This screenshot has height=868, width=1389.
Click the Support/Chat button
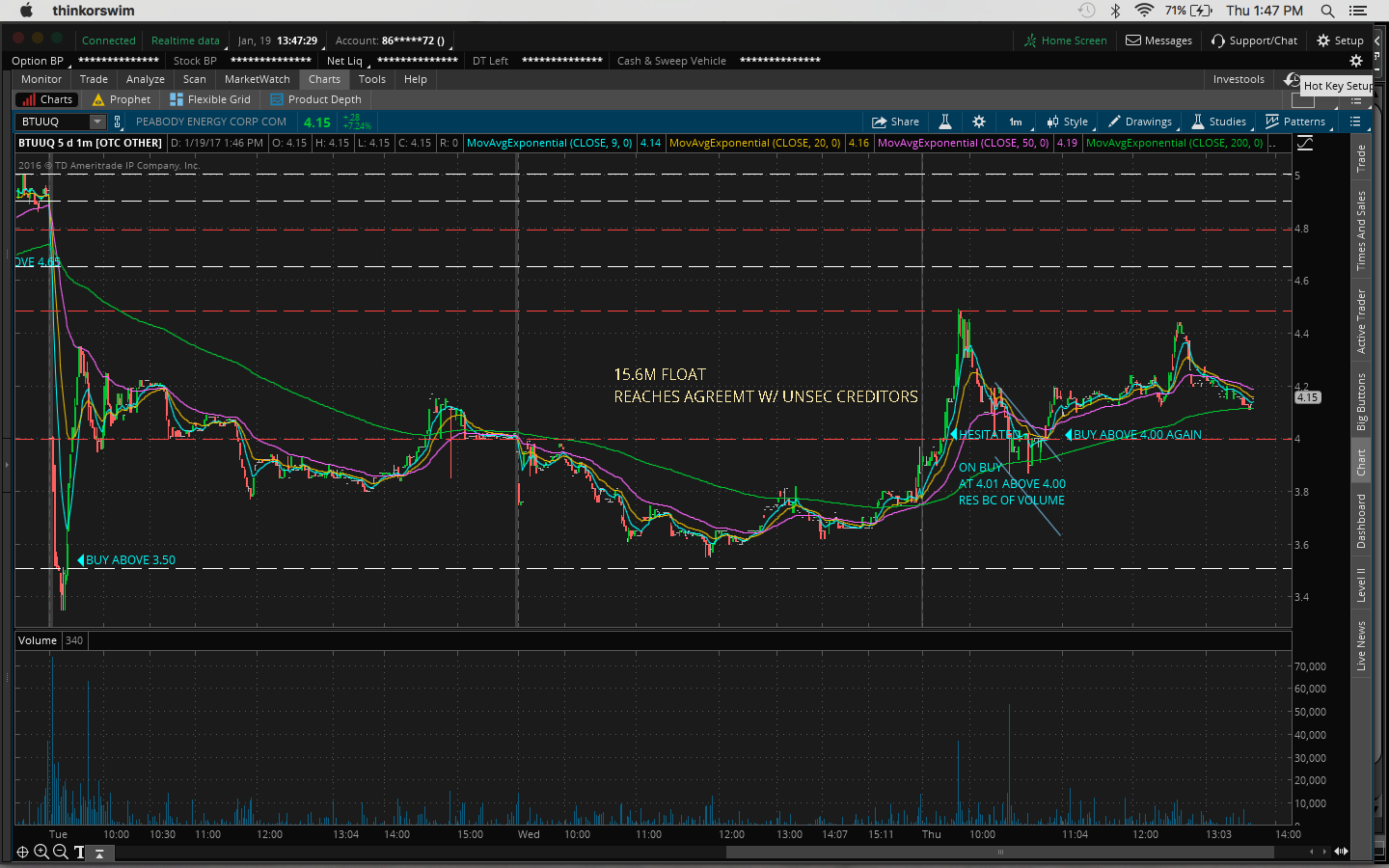(x=1254, y=41)
